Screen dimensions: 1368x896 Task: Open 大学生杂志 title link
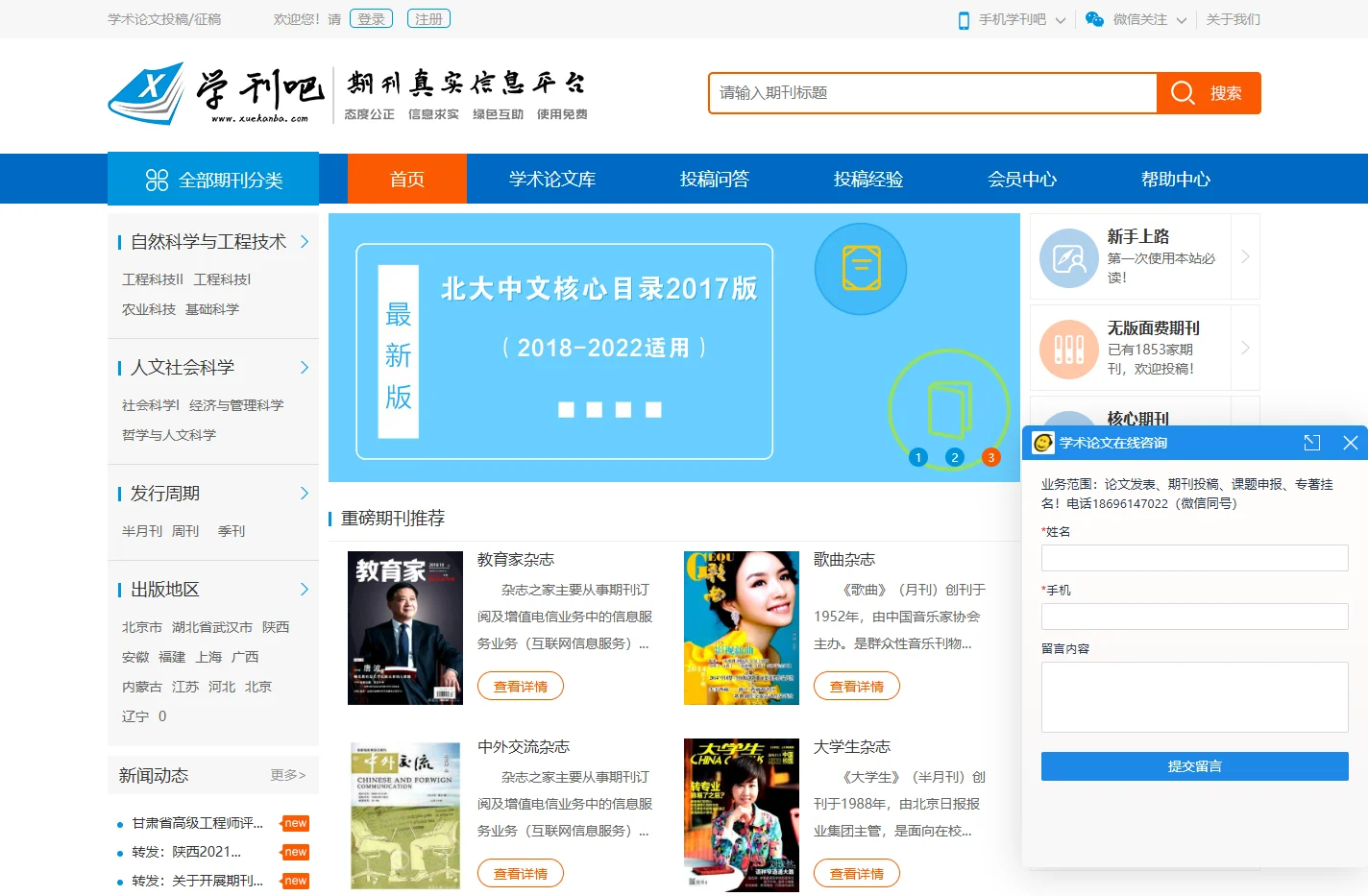852,747
